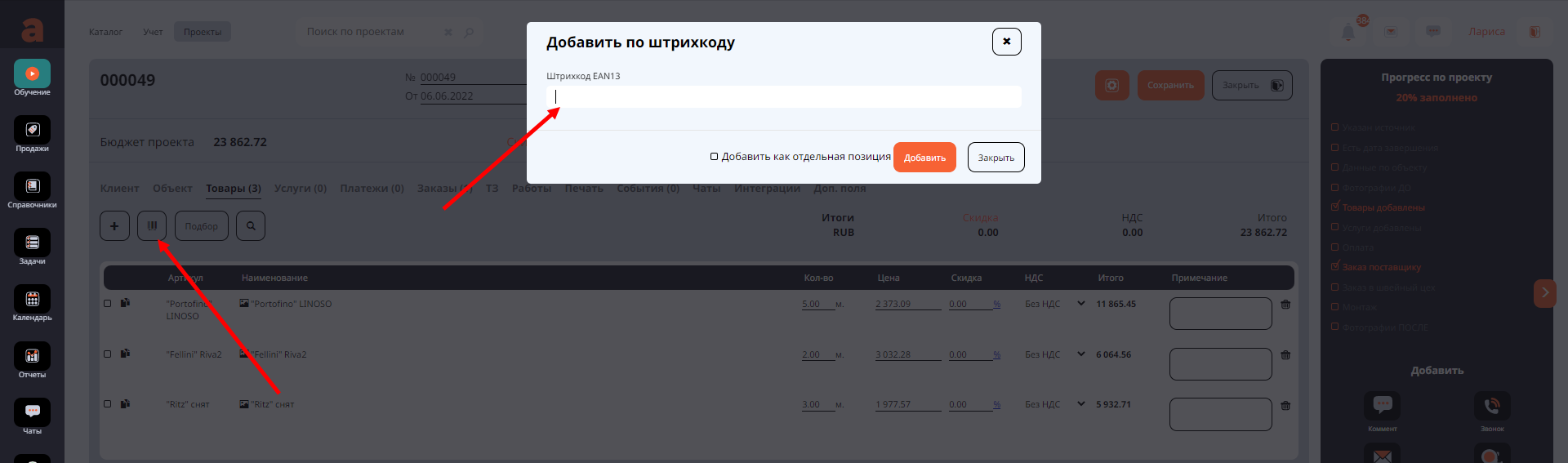
Task: Expand НДС dropdown for Ritz row
Action: point(1081,404)
